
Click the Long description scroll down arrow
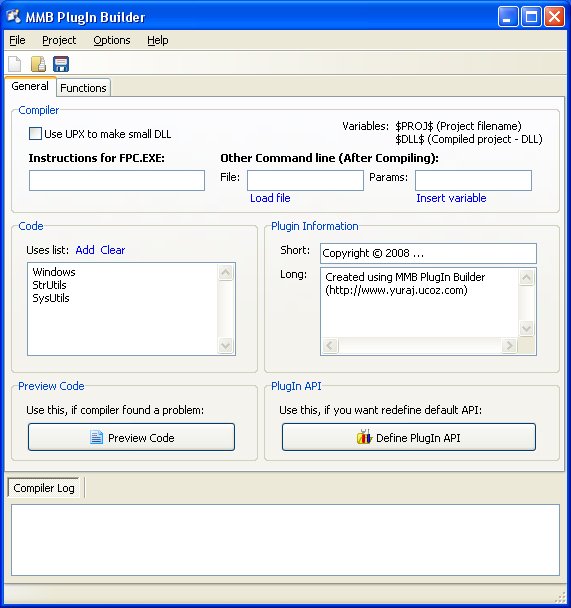526,329
